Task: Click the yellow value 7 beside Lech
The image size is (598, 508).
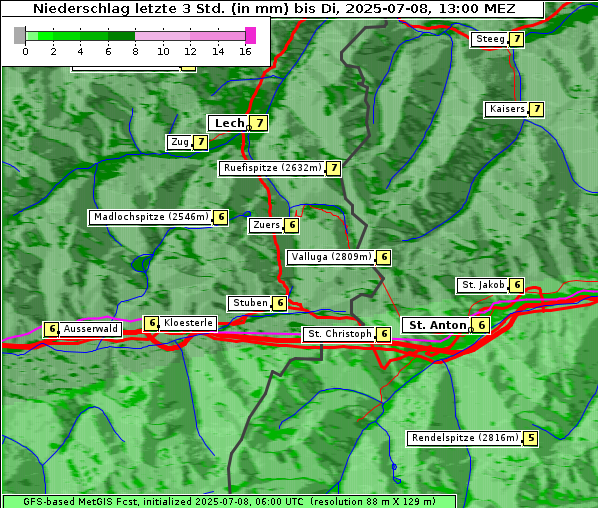Action: (259, 123)
